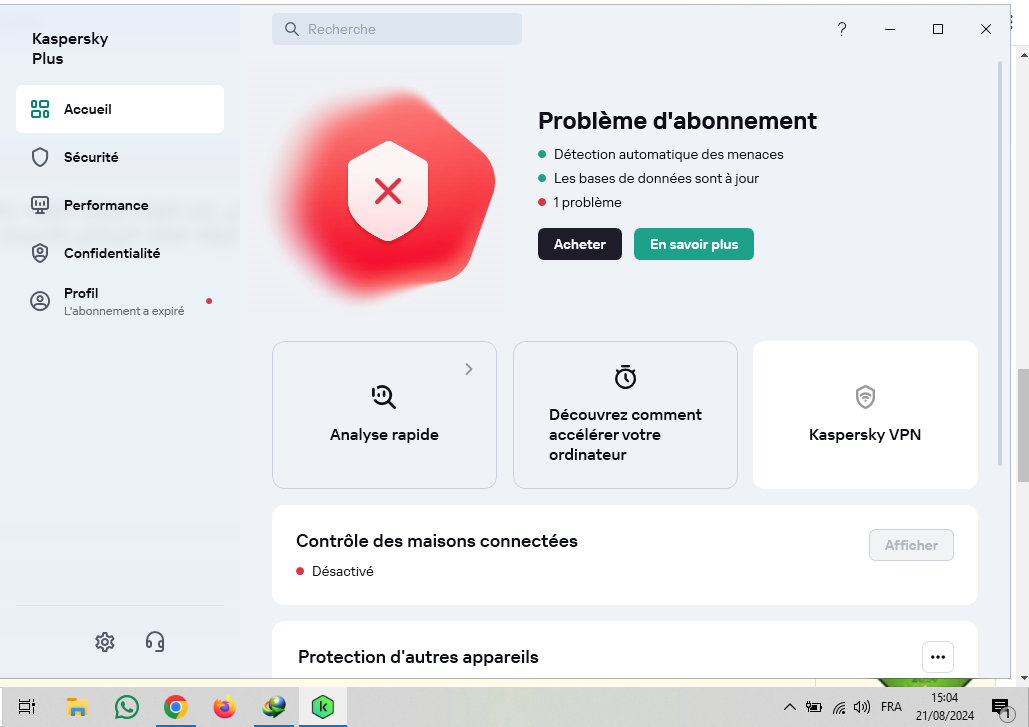Click the red shield status icon
Image resolution: width=1029 pixels, height=727 pixels.
pos(388,191)
